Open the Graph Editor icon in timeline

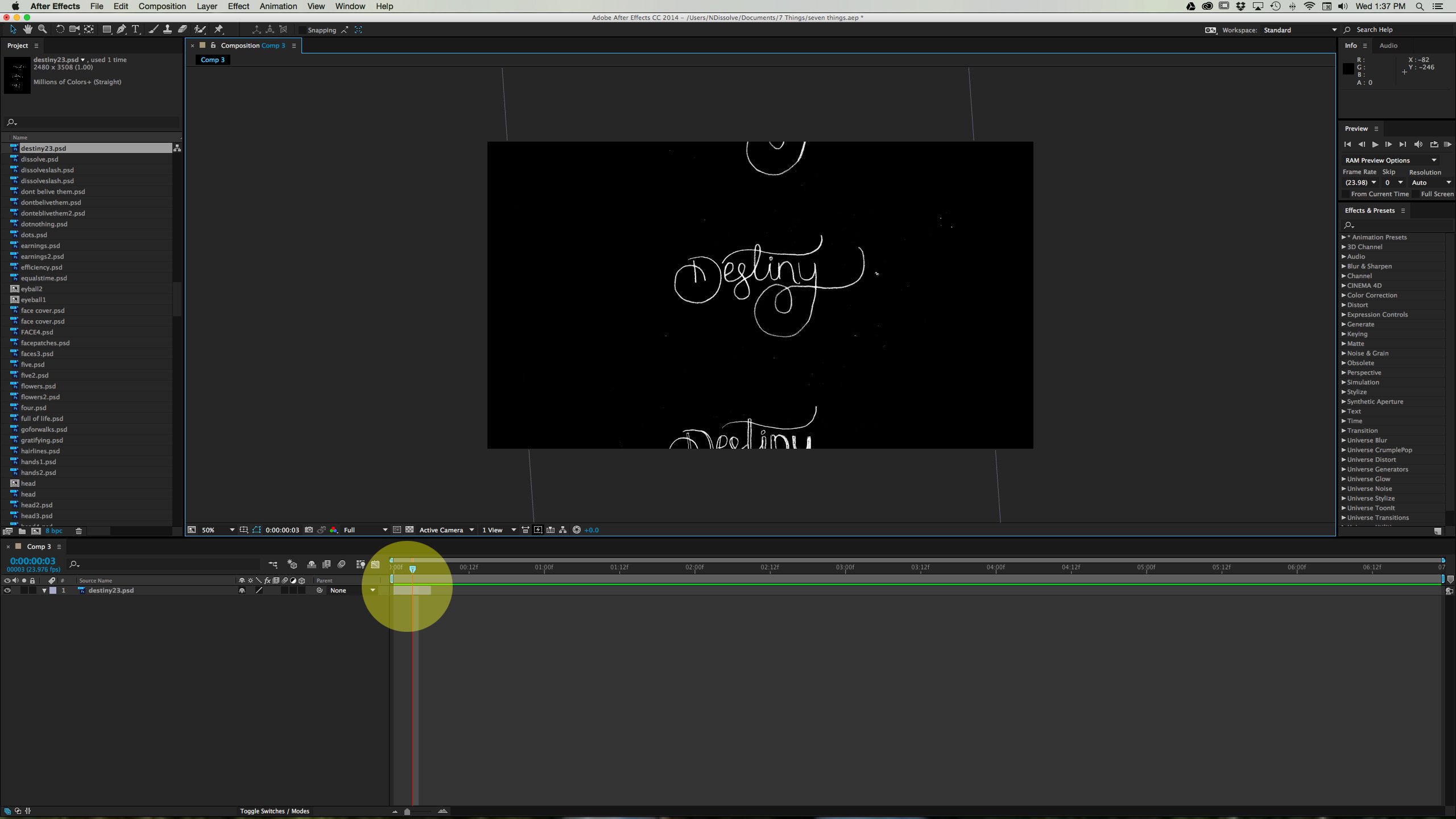[375, 564]
